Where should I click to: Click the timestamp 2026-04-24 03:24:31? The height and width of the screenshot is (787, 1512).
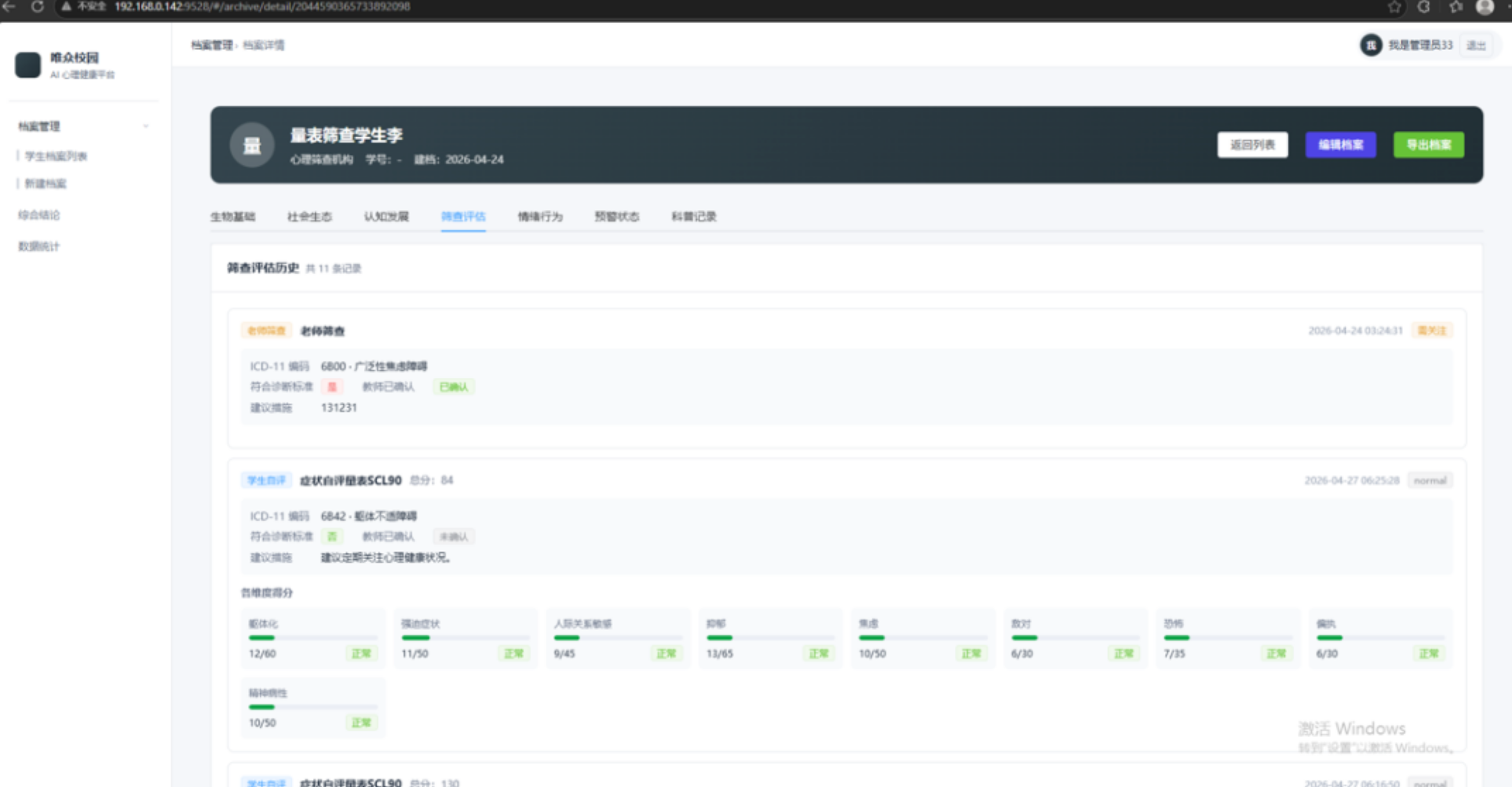coord(1355,331)
